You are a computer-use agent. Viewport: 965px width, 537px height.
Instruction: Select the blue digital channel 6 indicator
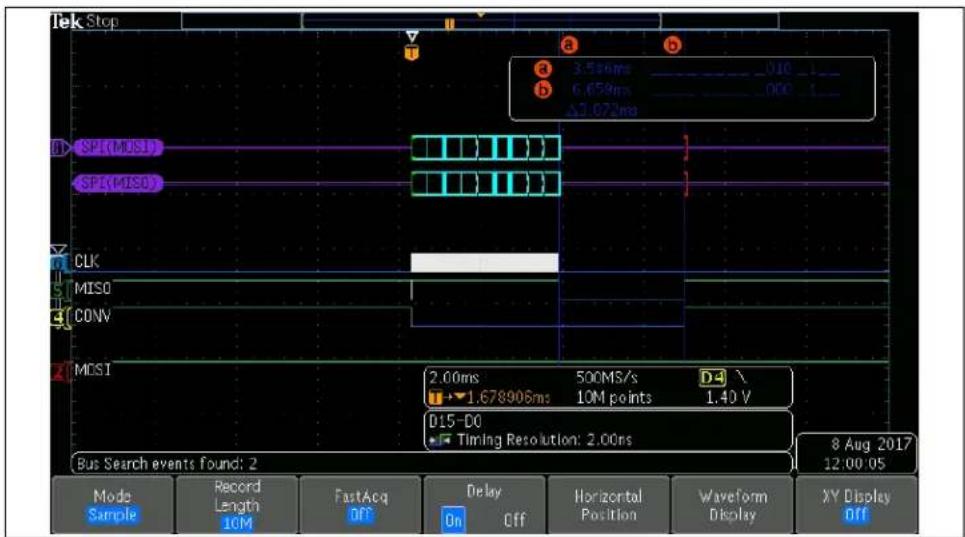click(58, 263)
